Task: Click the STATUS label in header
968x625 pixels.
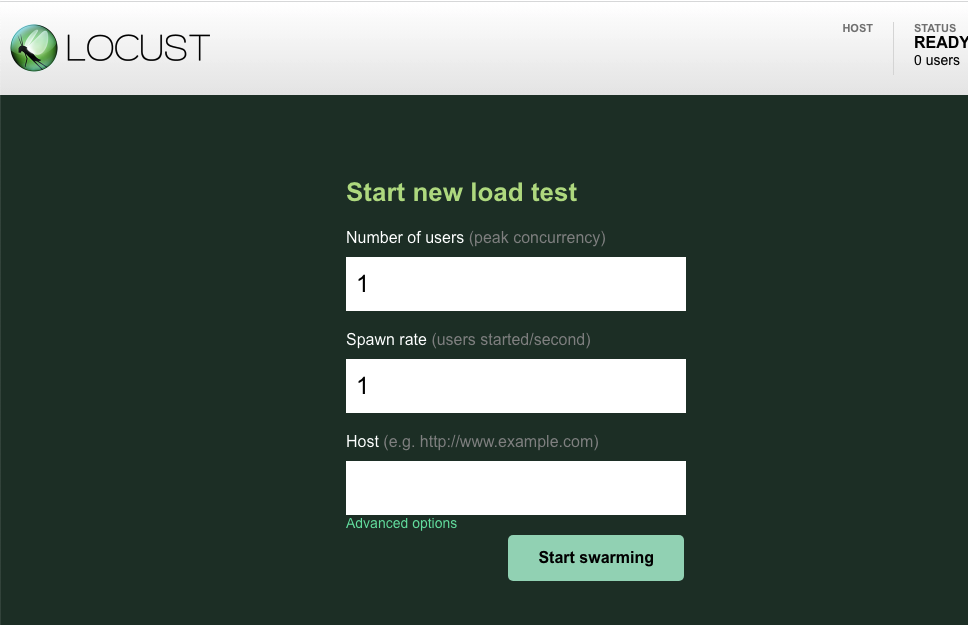Action: coord(934,29)
